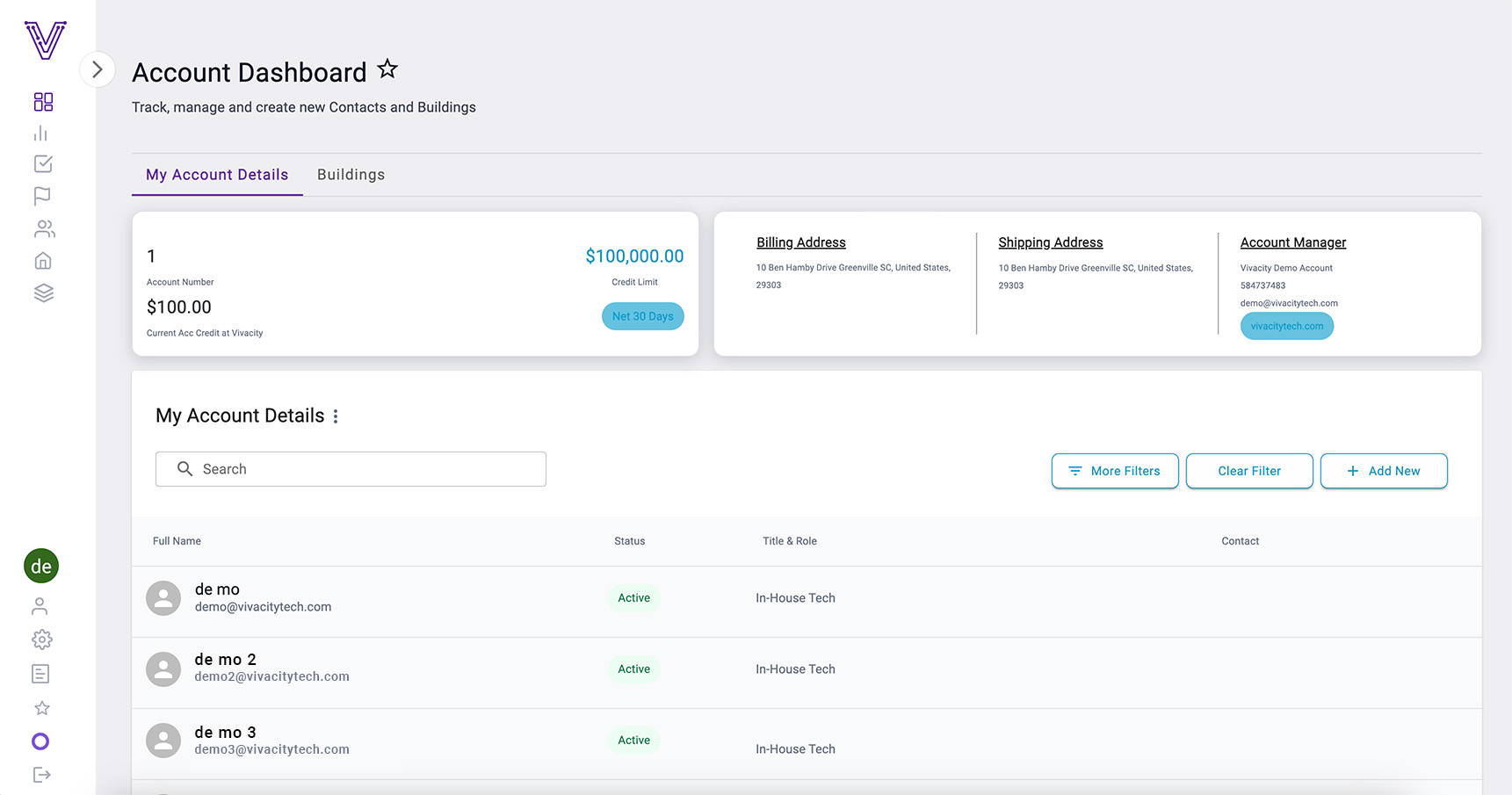
Task: Select contact name 'de mo 3'
Action: click(x=226, y=733)
